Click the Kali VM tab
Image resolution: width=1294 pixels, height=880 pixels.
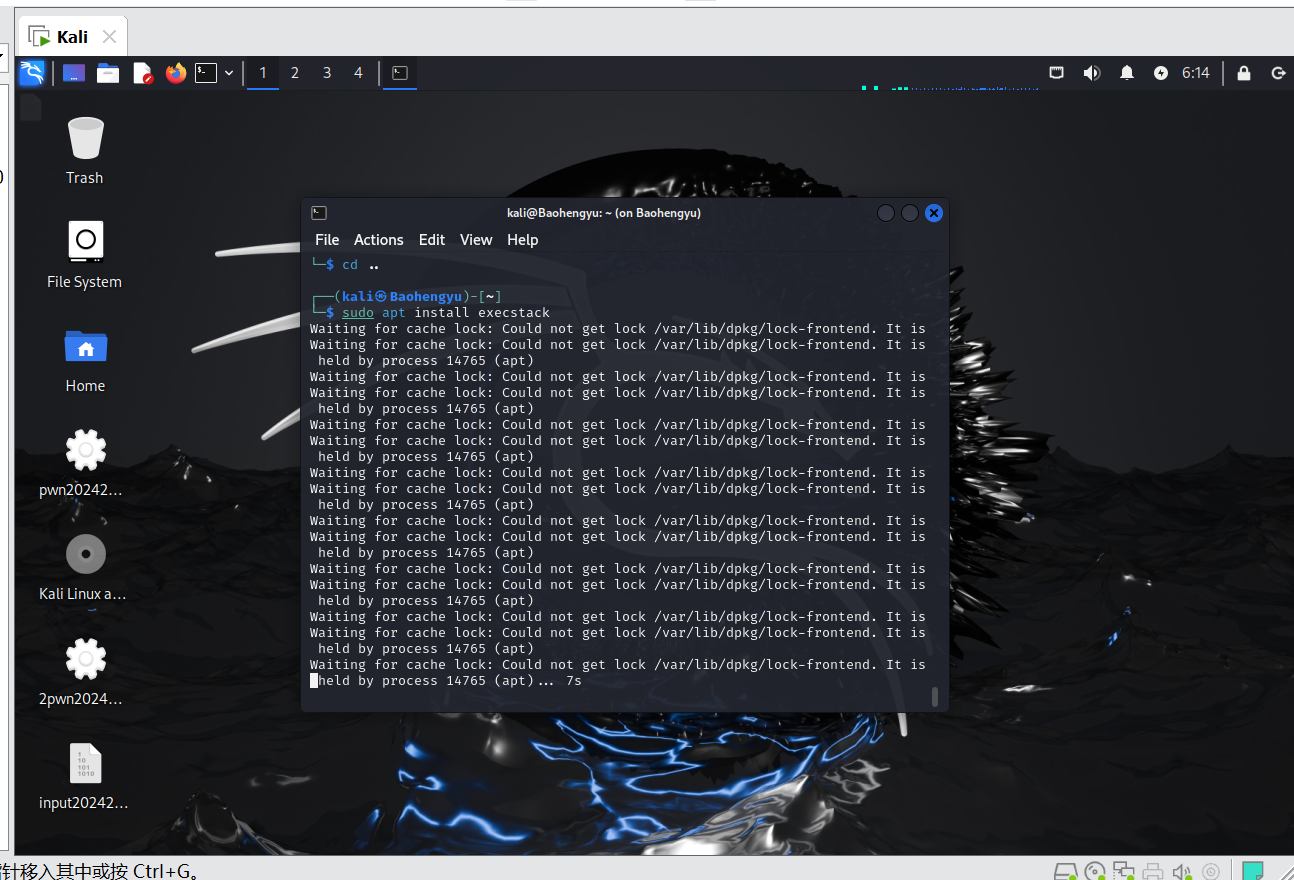[x=72, y=37]
